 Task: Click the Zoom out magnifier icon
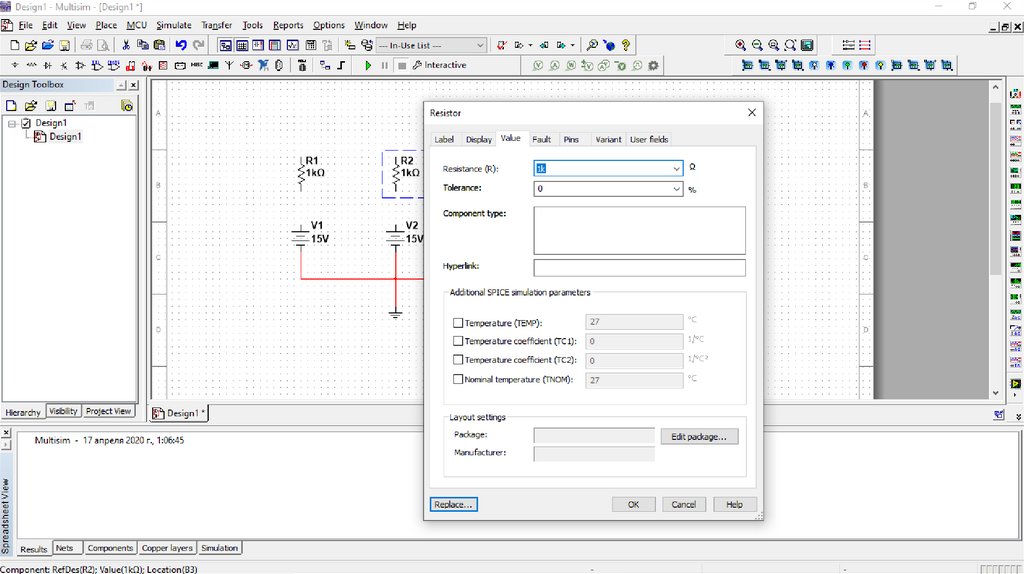tap(757, 45)
